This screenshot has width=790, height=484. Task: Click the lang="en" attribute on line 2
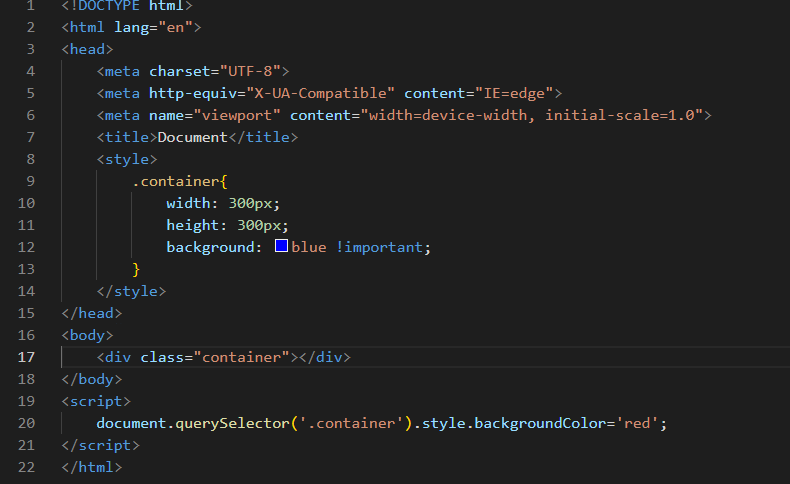(x=153, y=27)
